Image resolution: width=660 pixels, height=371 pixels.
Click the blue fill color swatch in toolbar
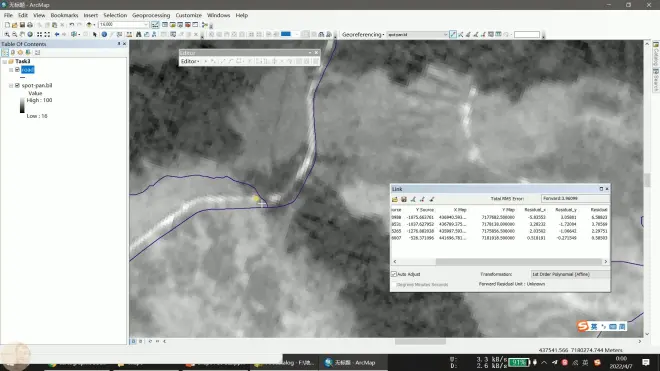(x=286, y=35)
